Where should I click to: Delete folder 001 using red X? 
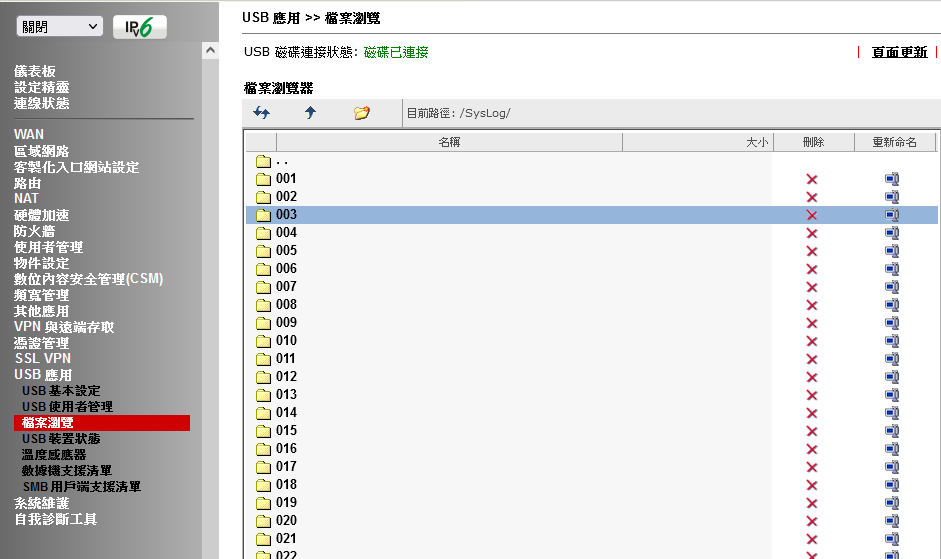pos(812,179)
